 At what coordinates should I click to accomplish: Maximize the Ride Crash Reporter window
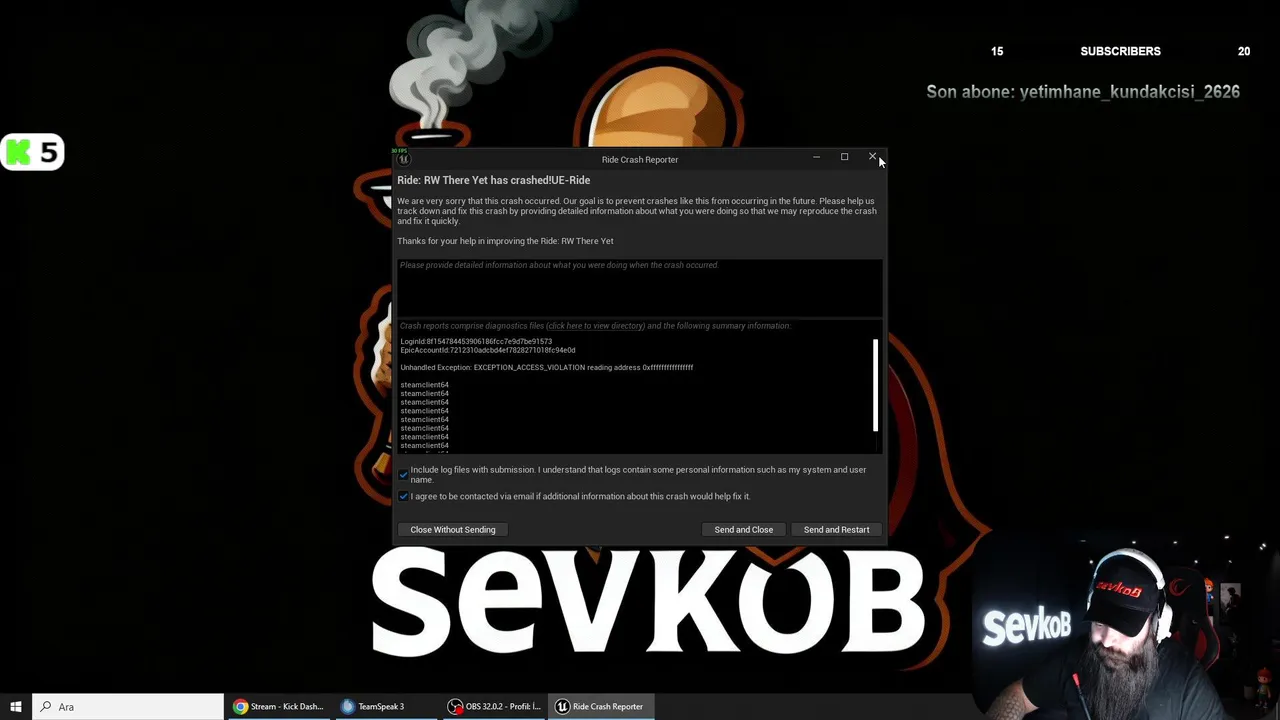click(844, 157)
